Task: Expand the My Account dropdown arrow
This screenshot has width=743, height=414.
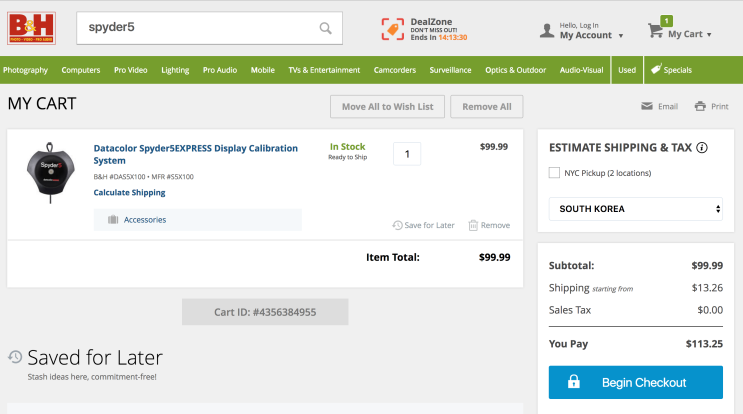Action: [621, 36]
